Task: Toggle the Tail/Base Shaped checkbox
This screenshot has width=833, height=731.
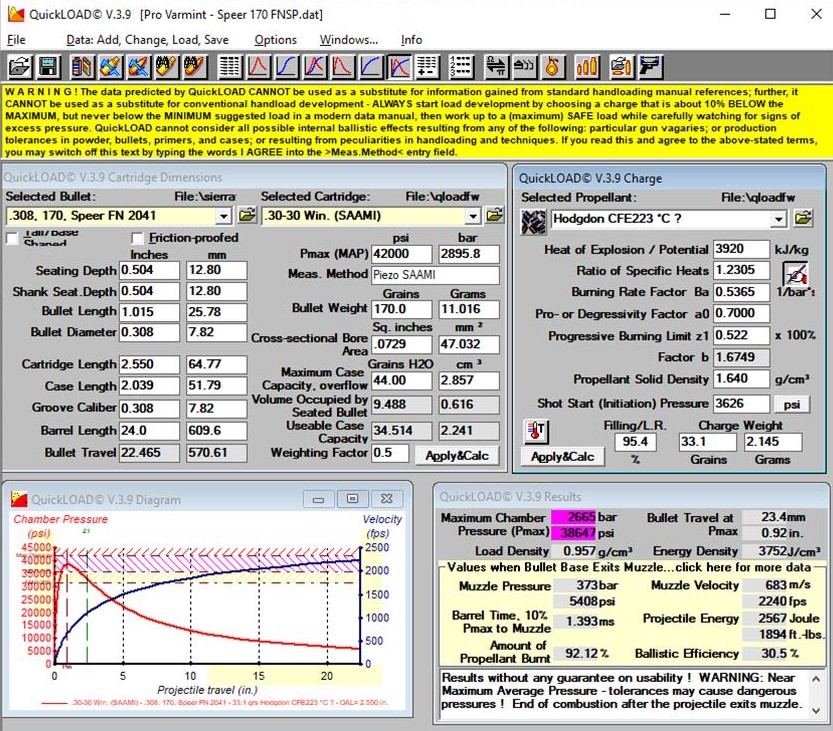Action: [x=12, y=238]
